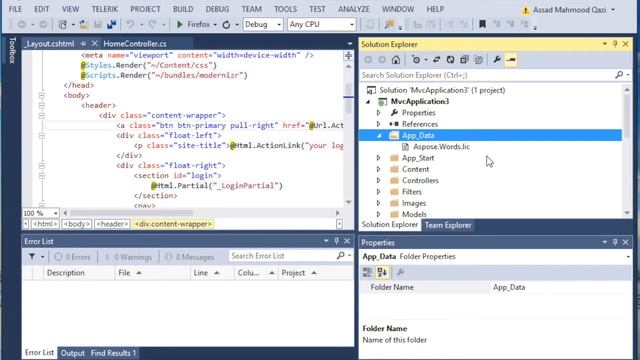Toggle the Preview Selected Items button
The width and height of the screenshot is (640, 360).
(x=511, y=60)
